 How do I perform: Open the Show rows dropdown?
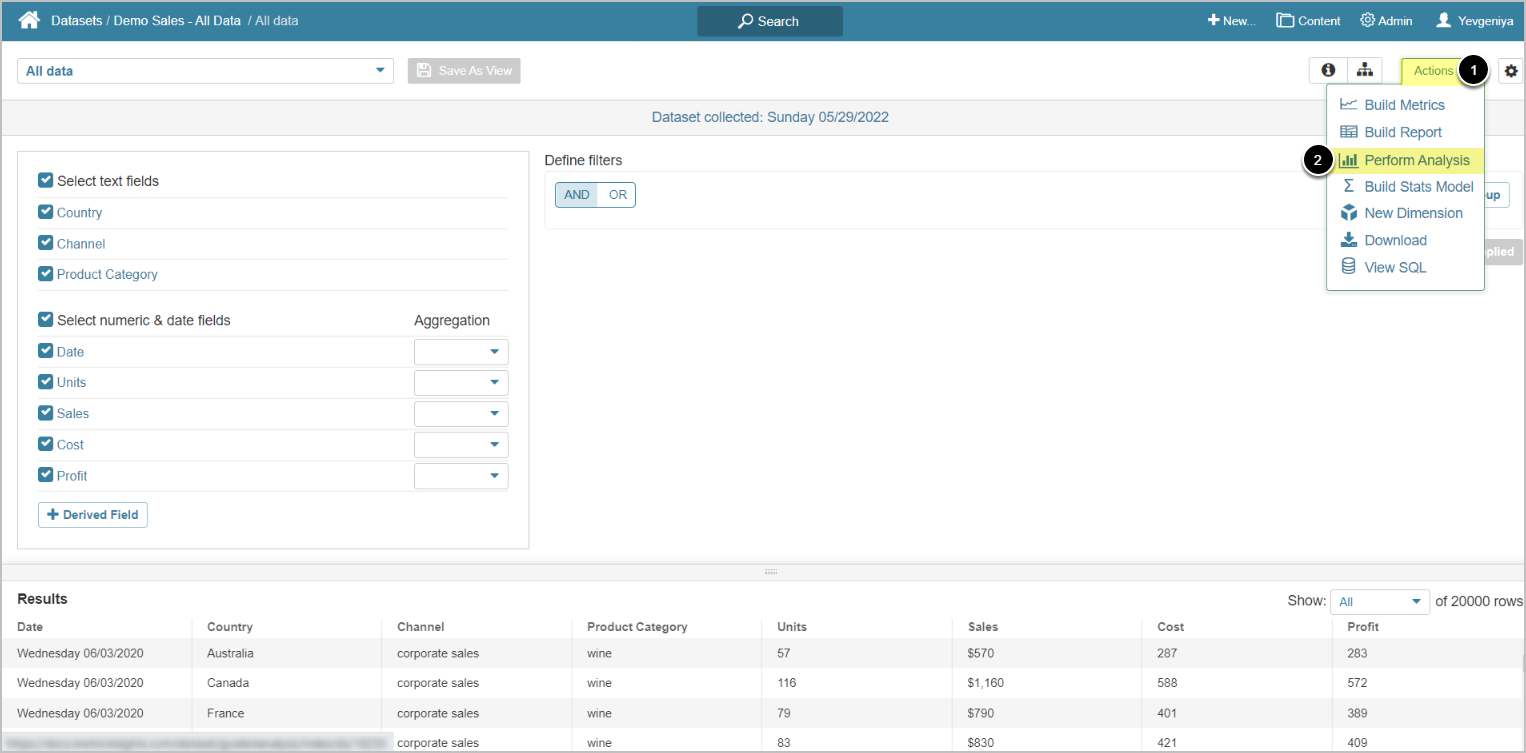pyautogui.click(x=1379, y=602)
